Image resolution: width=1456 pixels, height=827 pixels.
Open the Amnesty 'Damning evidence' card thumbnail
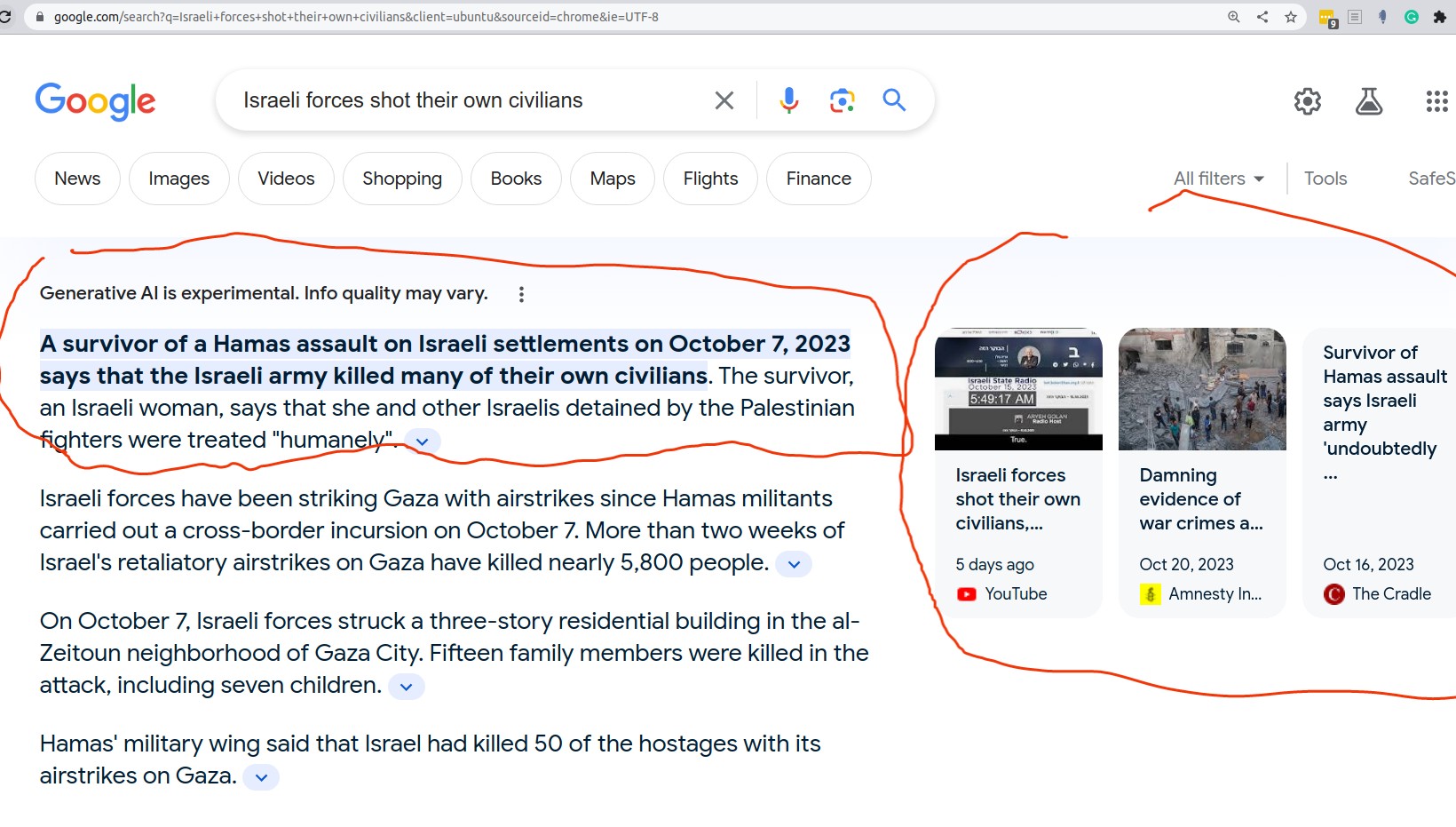1201,389
